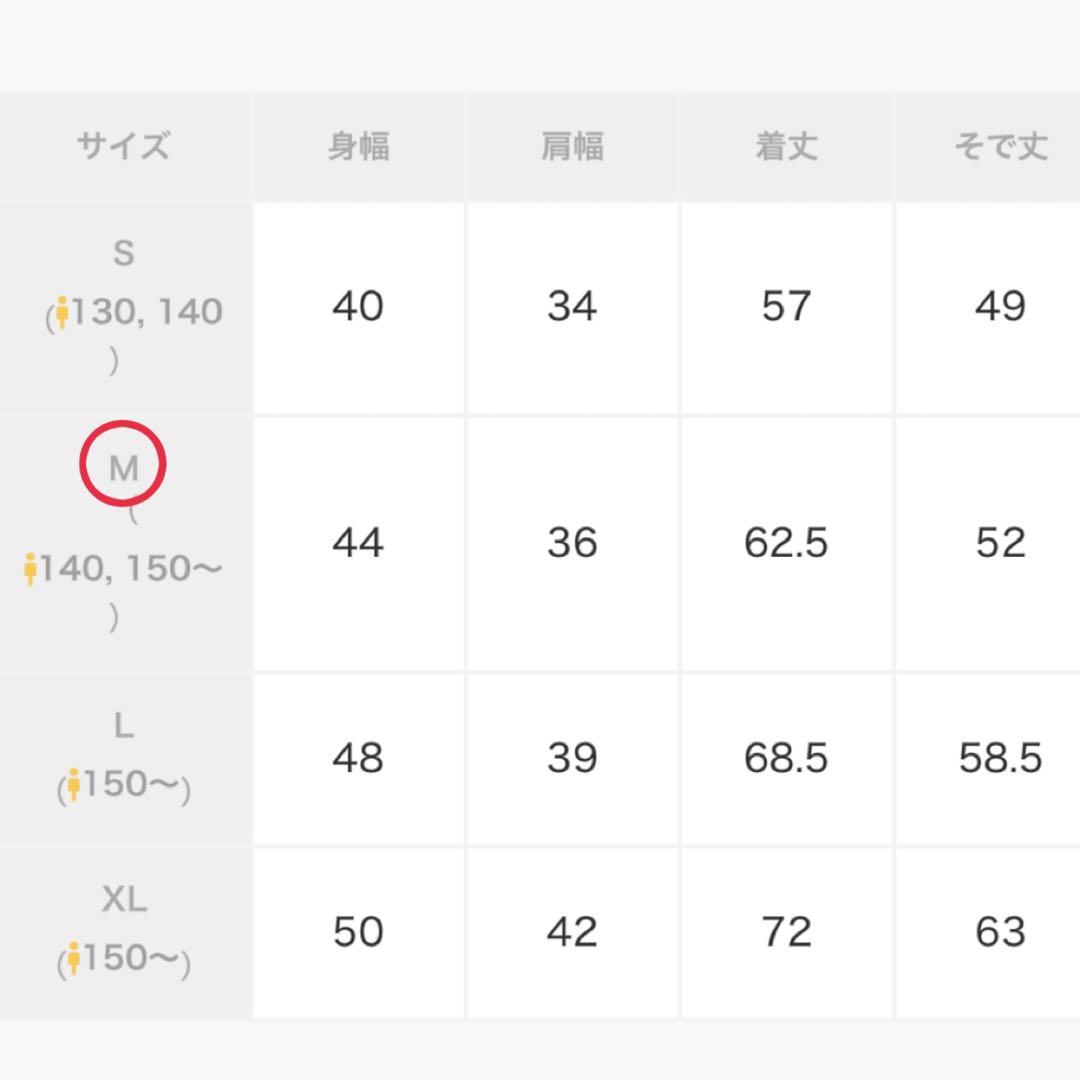Click the yellow person icon in S row
Screen dimensions: 1080x1080
click(x=63, y=313)
